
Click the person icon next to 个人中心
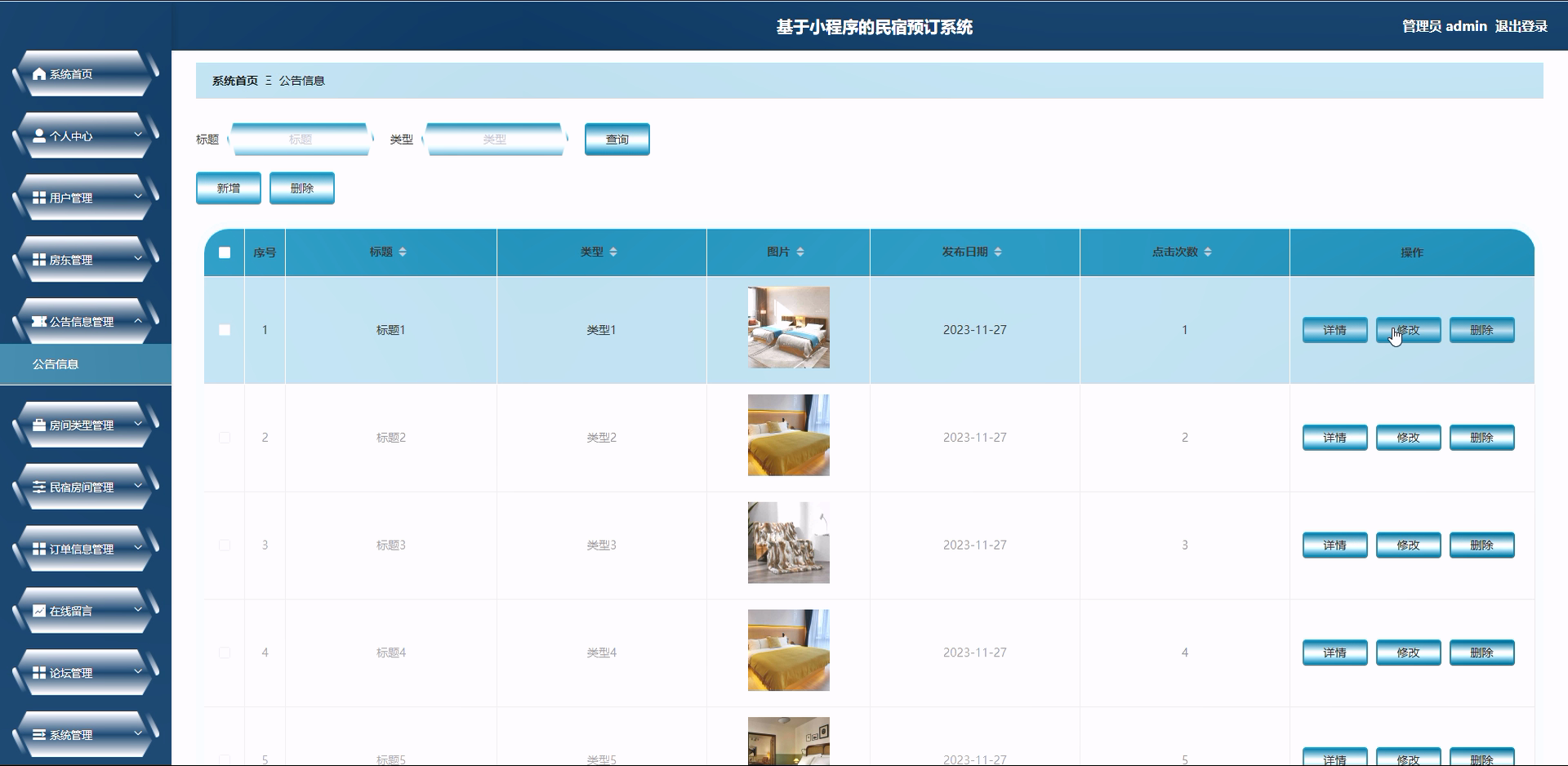[x=37, y=136]
